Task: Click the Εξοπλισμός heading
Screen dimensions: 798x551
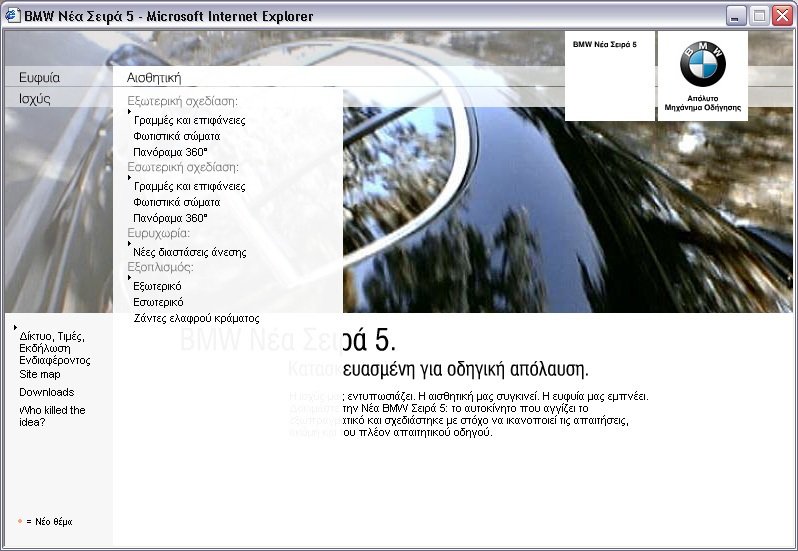Action: 160,267
